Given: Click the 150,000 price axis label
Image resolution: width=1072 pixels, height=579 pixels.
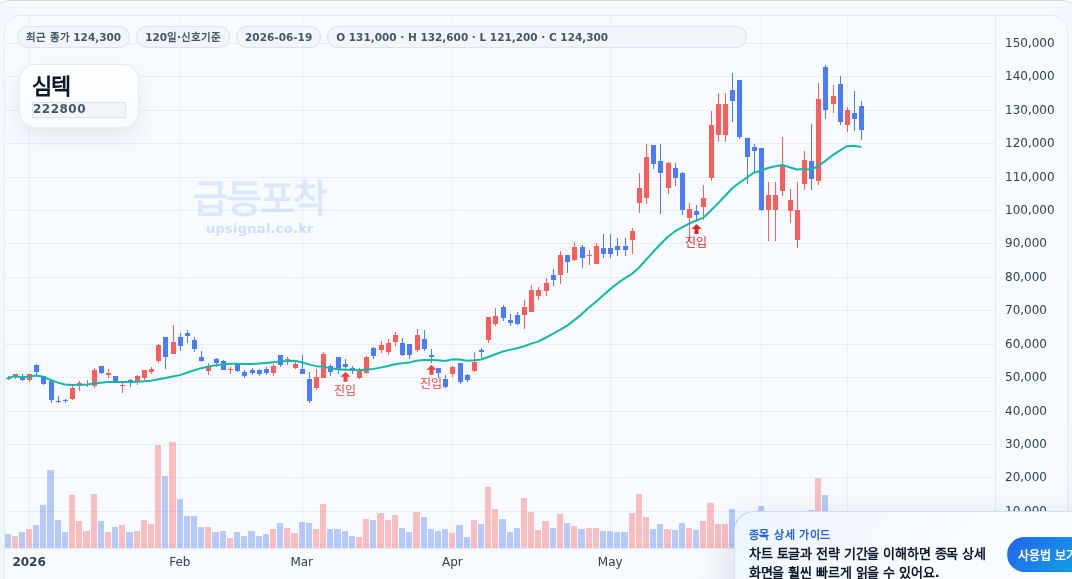Looking at the screenshot, I should [1030, 42].
